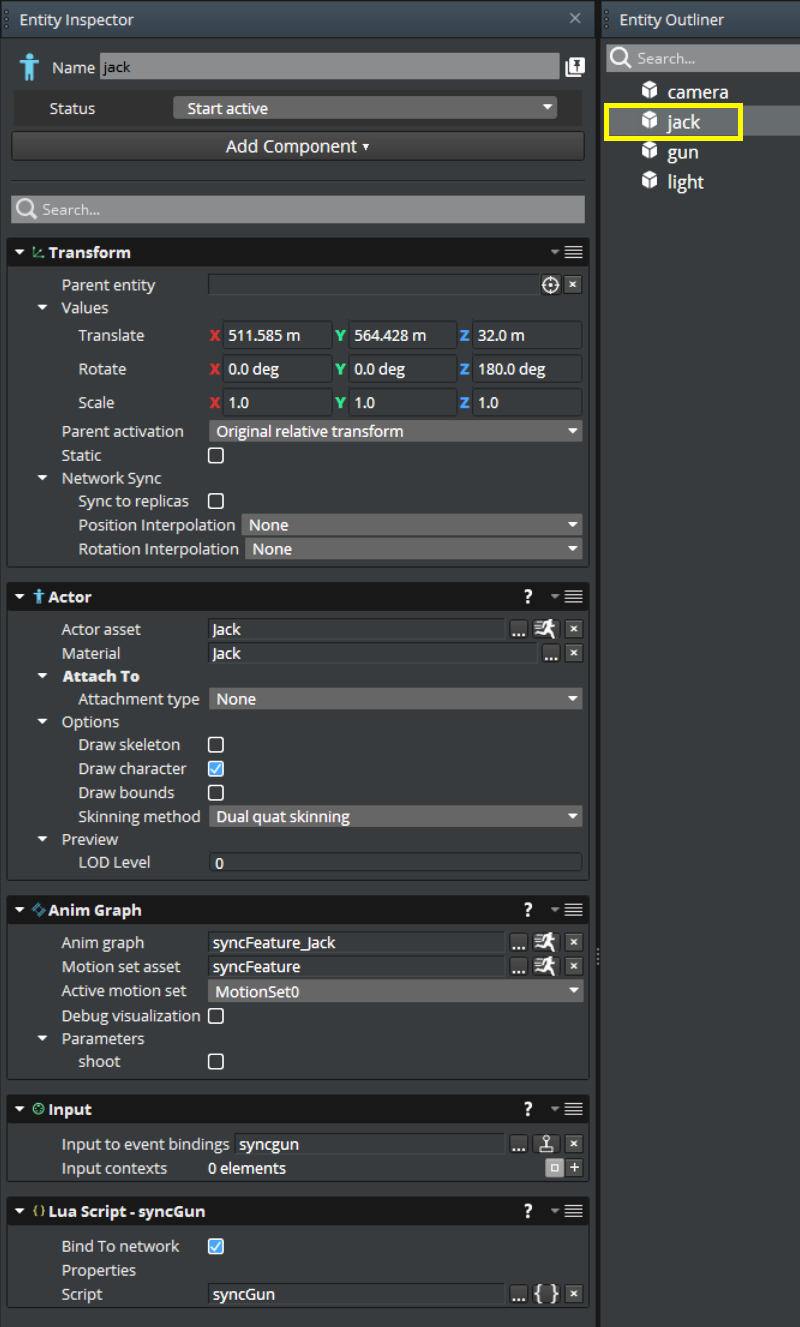Click the Lua Script curly braces editor icon
The width and height of the screenshot is (800, 1327).
coord(546,1294)
